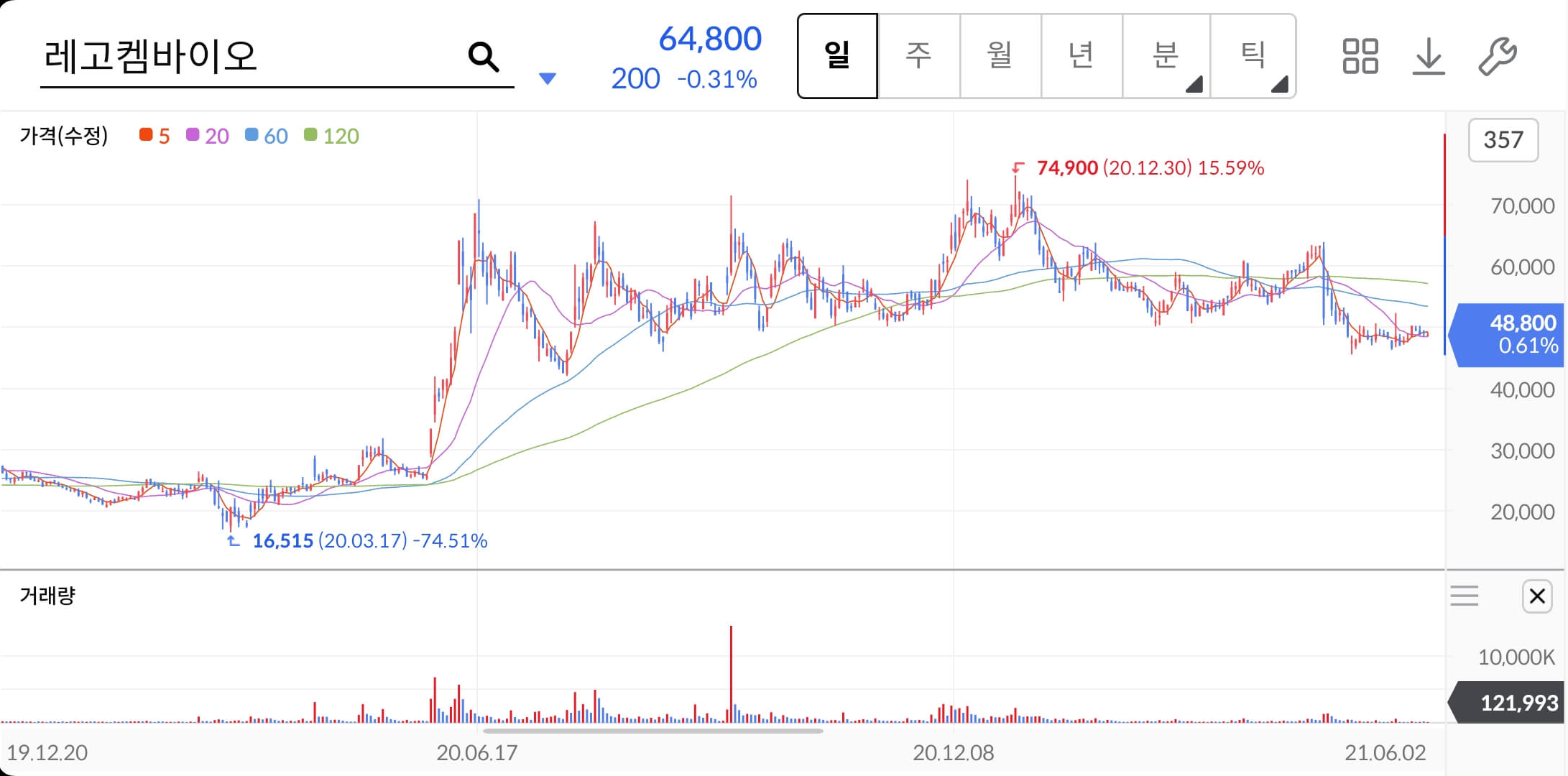Toggle the 20-day moving average legend

coord(208,136)
